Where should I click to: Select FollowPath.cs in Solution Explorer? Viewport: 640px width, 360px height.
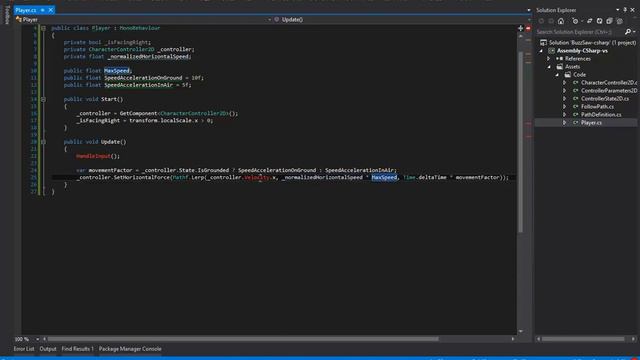coord(597,107)
